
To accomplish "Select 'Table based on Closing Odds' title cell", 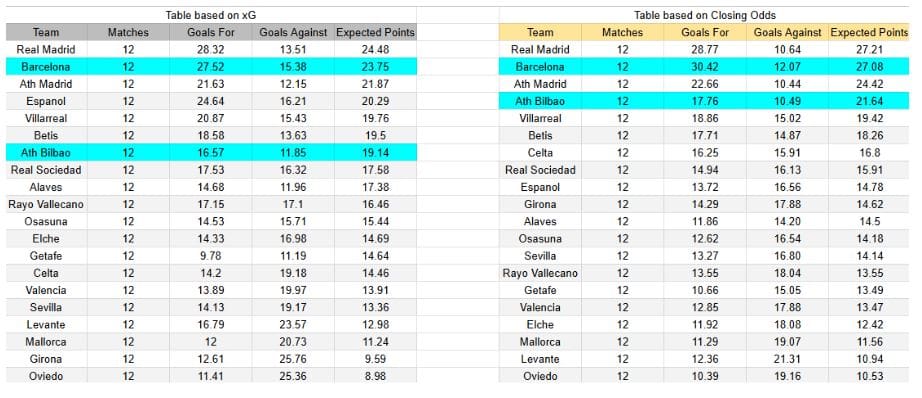I will click(x=704, y=15).
